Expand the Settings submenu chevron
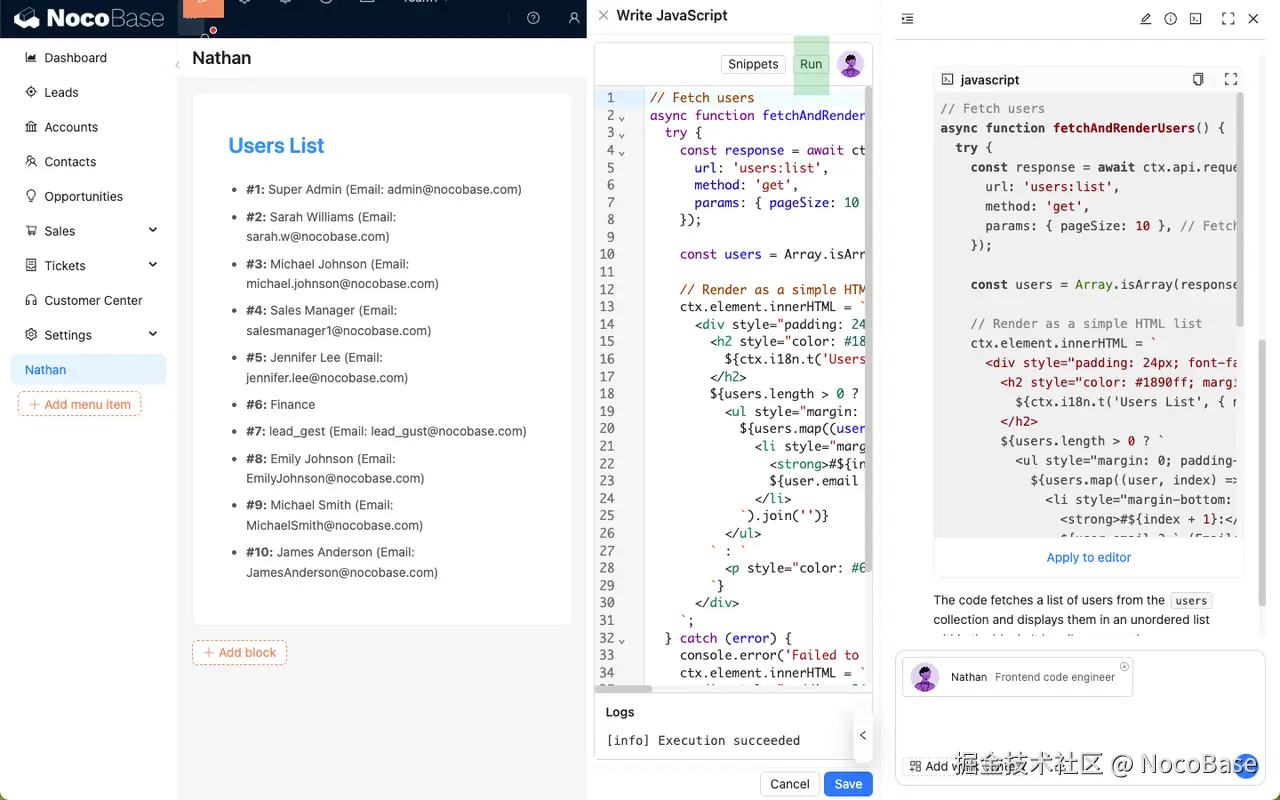 point(153,334)
